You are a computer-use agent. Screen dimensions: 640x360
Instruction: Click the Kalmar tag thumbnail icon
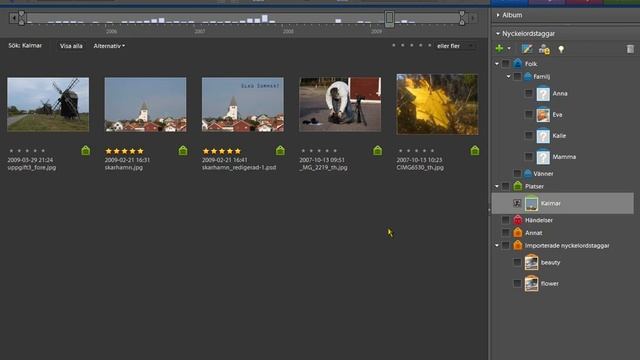click(531, 203)
